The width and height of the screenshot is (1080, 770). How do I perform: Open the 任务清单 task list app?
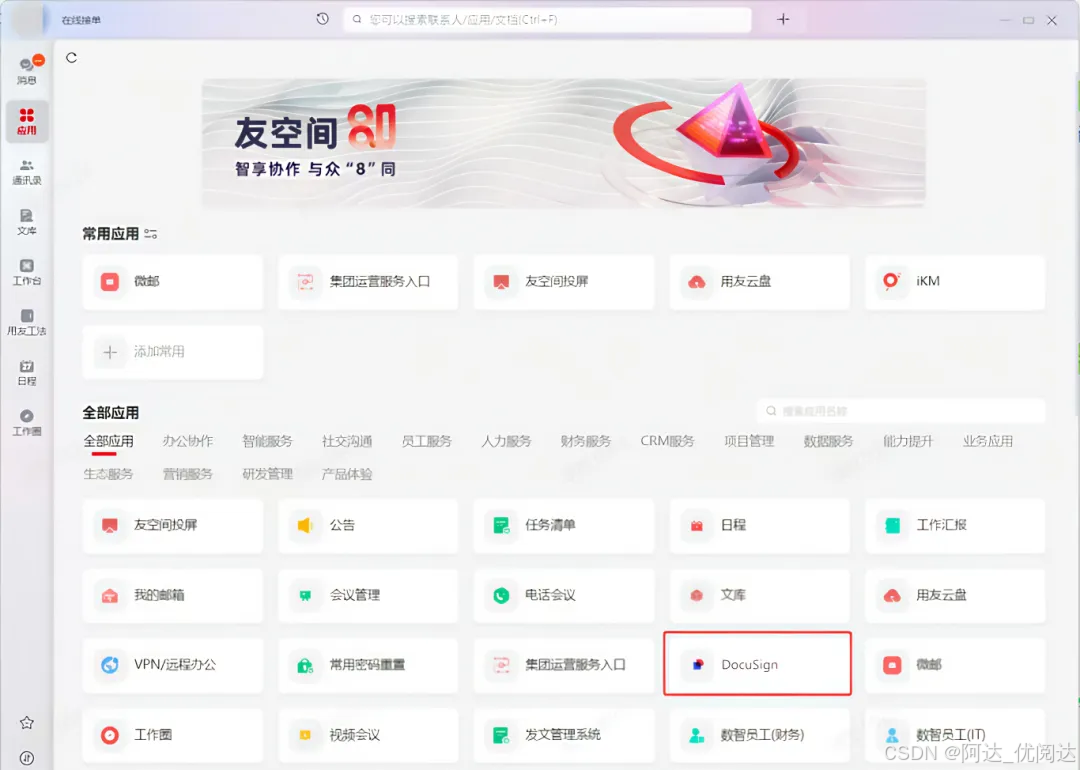pos(564,526)
